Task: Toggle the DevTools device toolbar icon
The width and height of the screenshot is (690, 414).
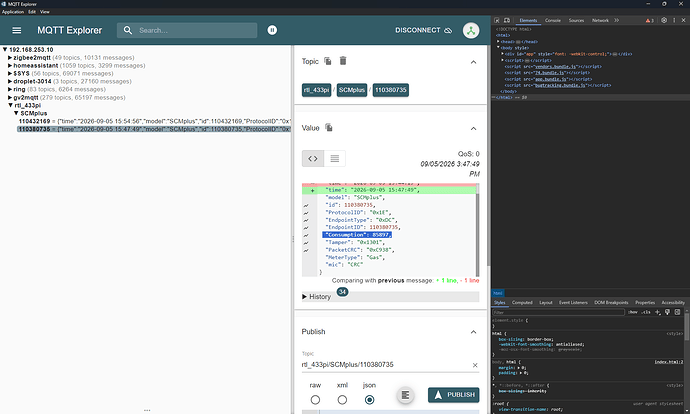Action: (507, 20)
